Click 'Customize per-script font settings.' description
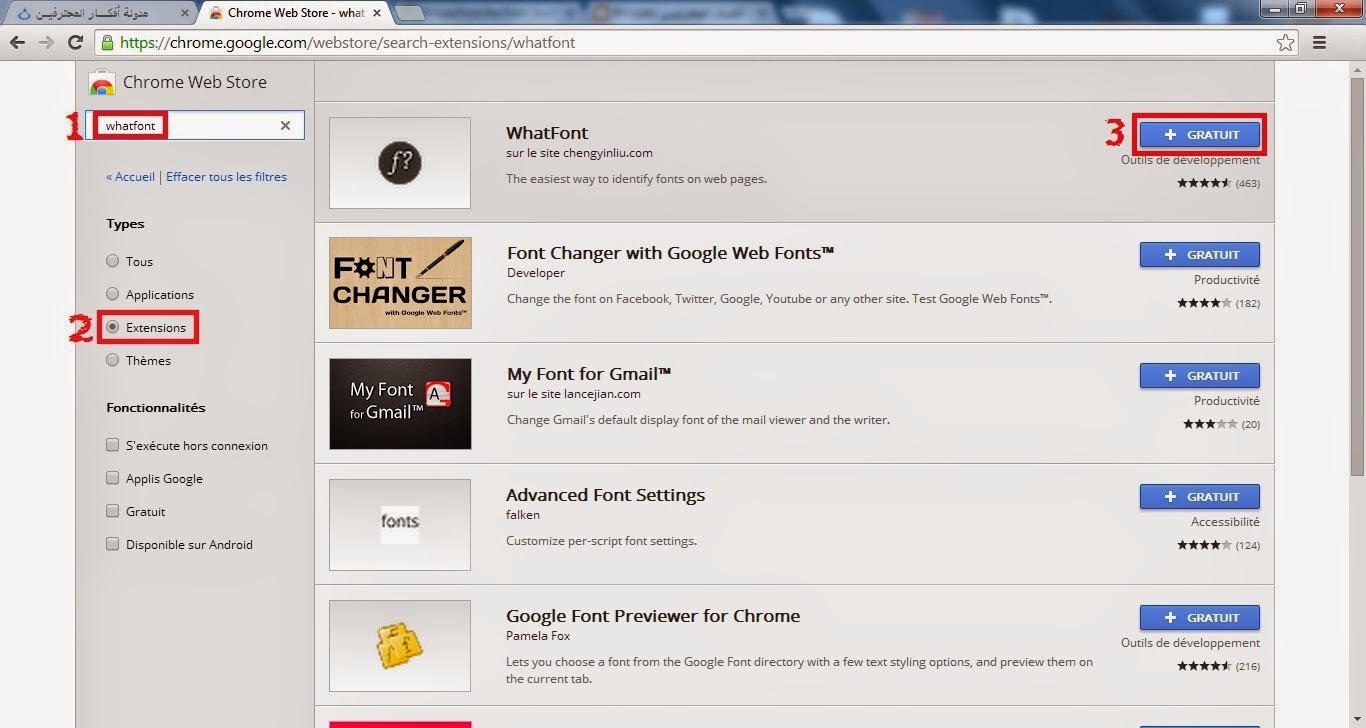The width and height of the screenshot is (1366, 728). (601, 541)
